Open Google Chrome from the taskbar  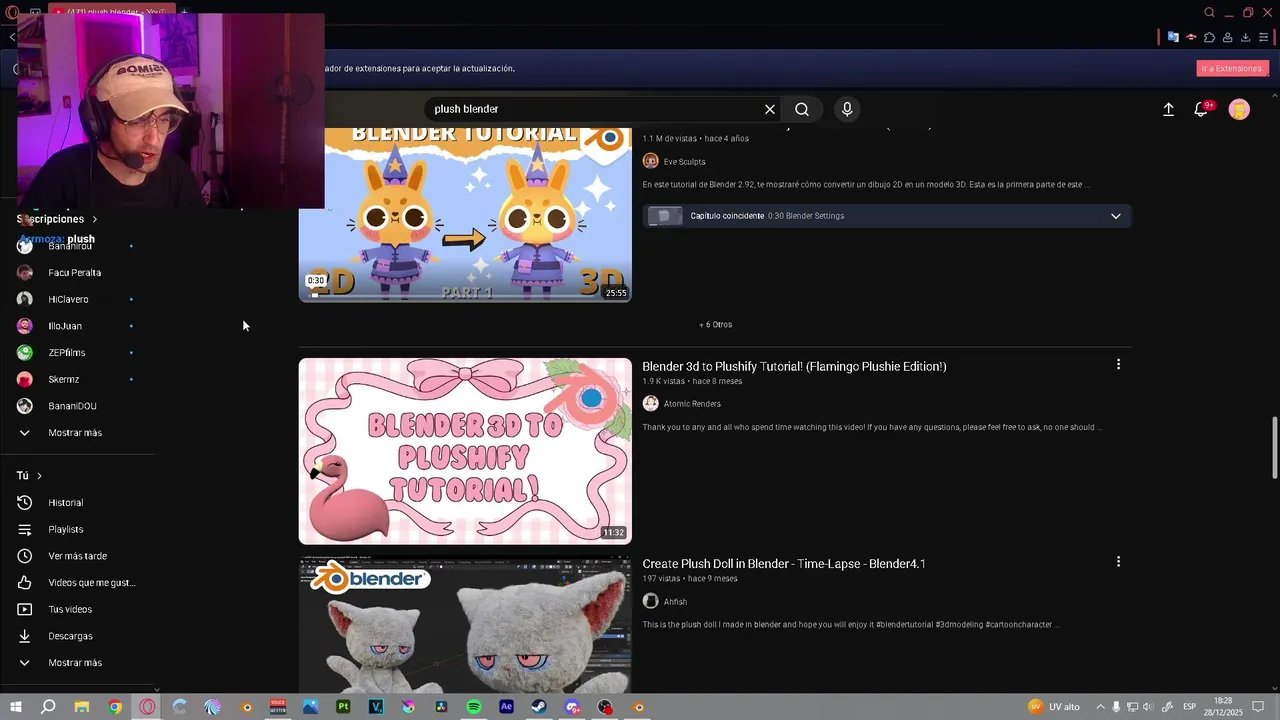pyautogui.click(x=115, y=707)
